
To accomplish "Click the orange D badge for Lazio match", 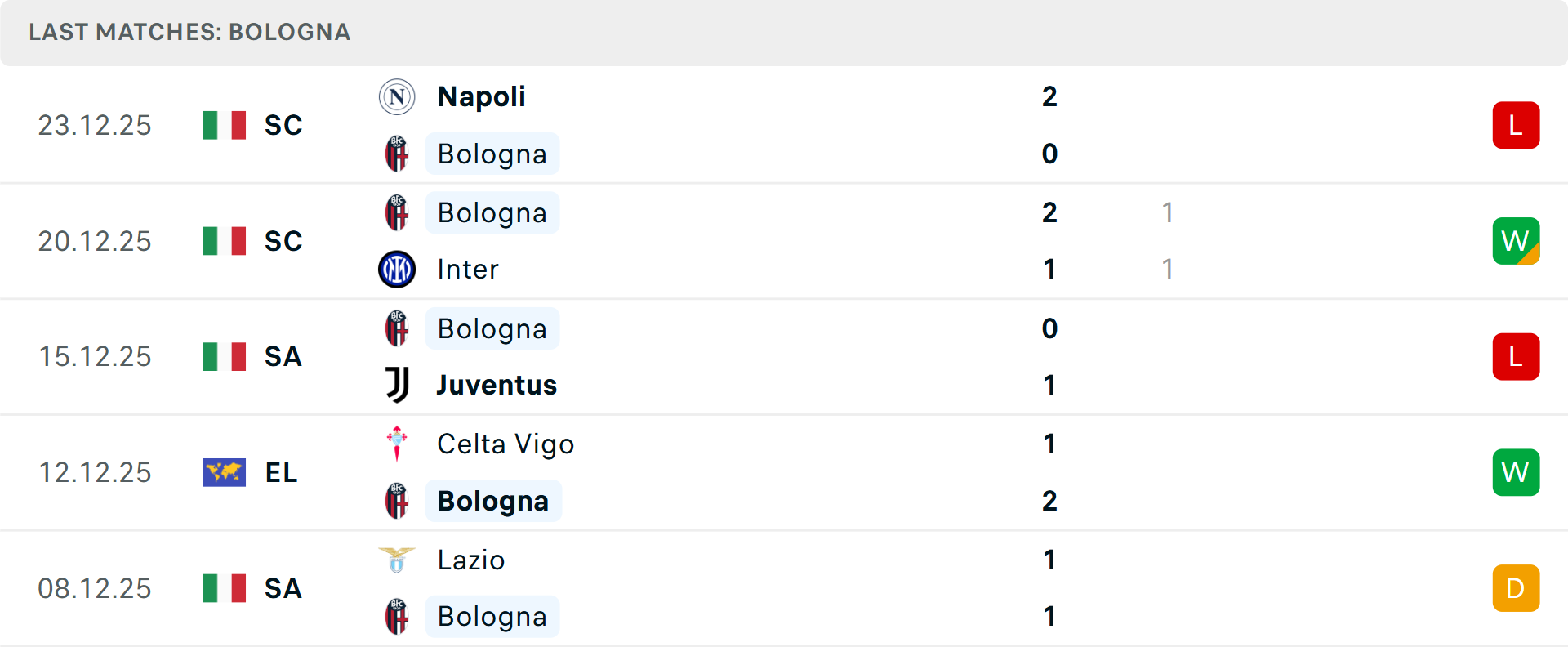I will click(1516, 588).
